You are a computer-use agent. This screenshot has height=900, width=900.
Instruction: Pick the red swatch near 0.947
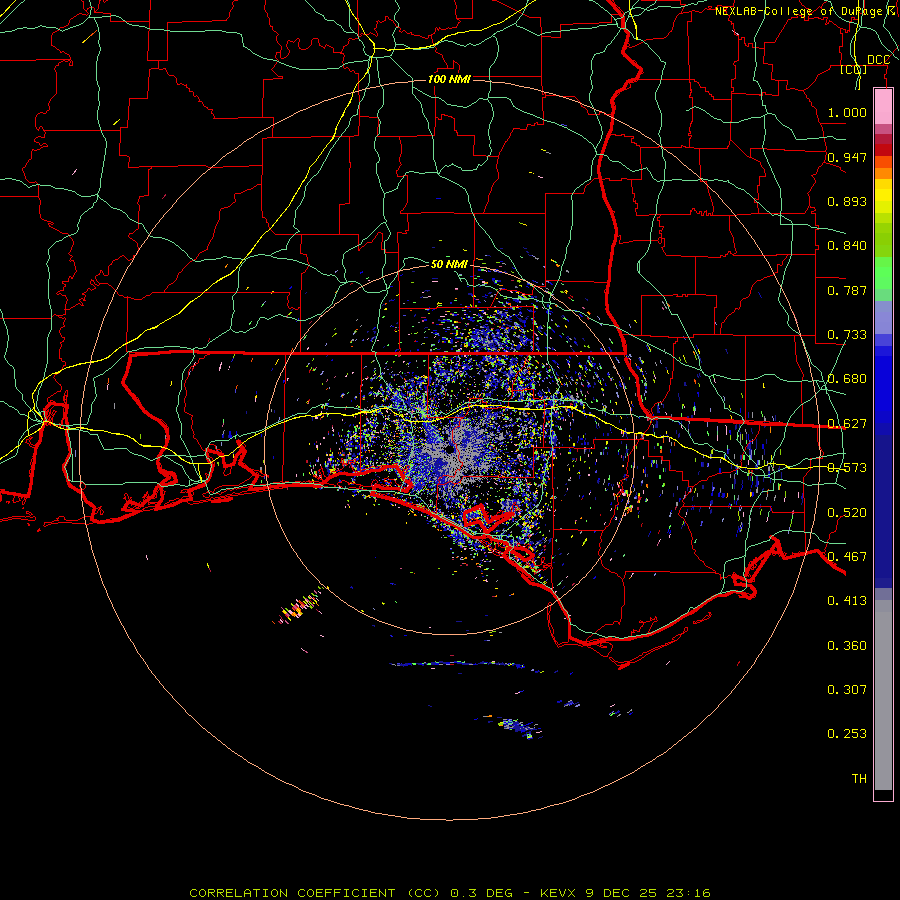point(883,150)
